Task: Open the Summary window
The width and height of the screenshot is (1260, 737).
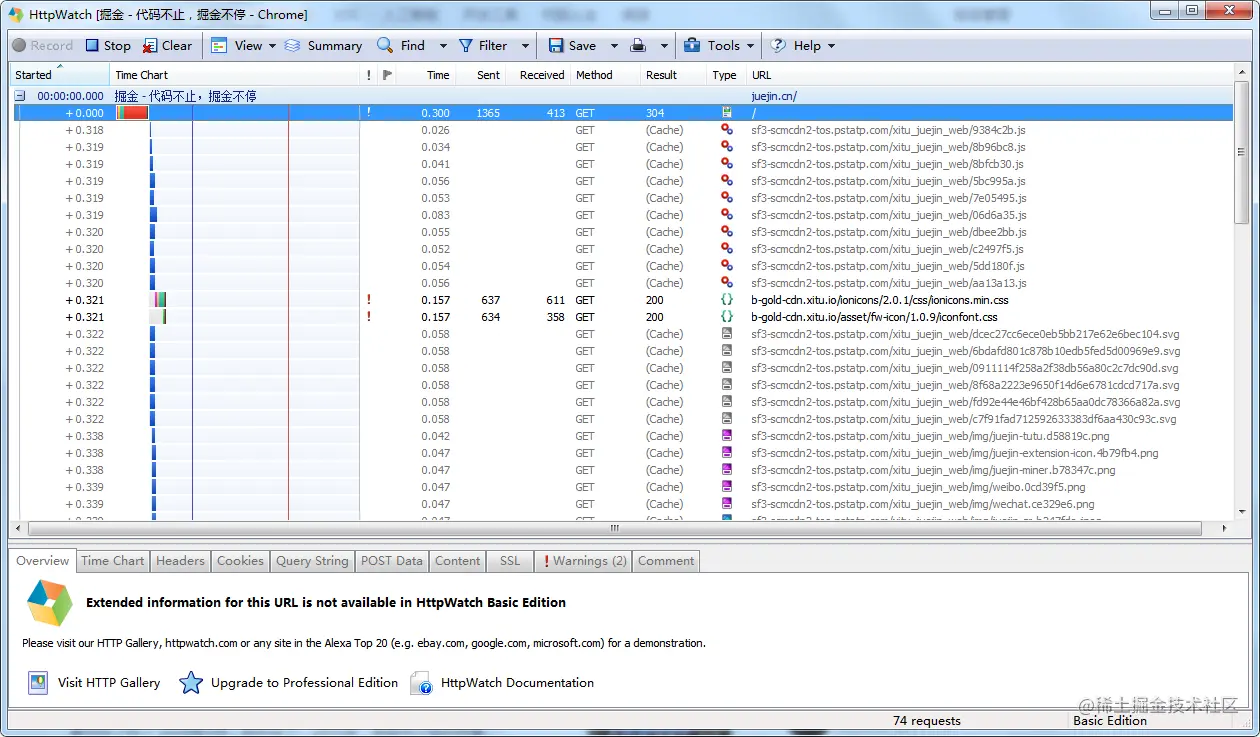Action: [323, 45]
